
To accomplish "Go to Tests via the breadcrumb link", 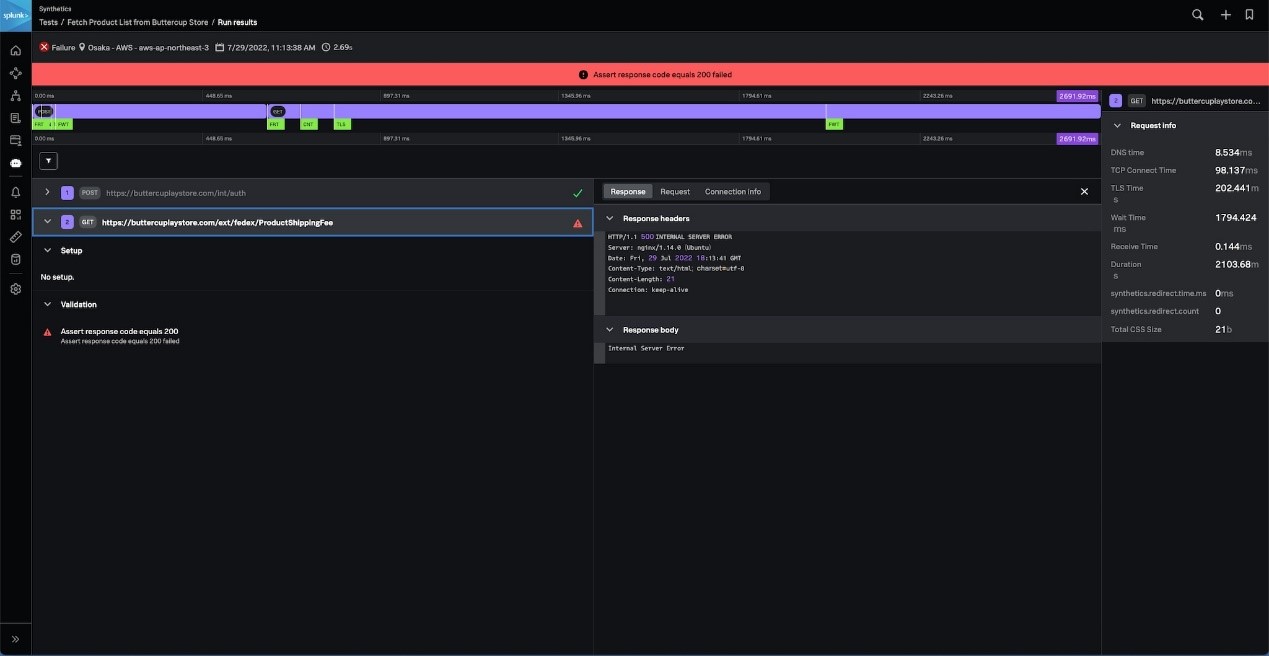I will (x=46, y=21).
